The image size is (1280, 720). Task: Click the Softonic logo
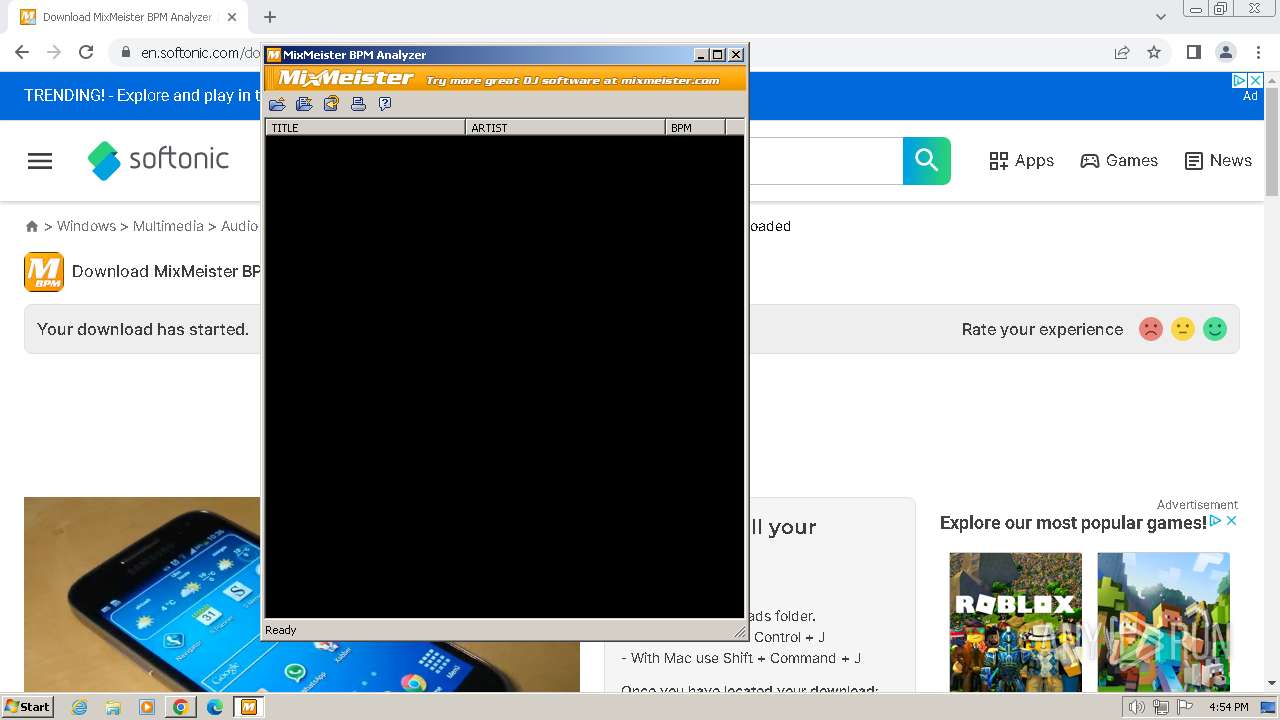158,160
